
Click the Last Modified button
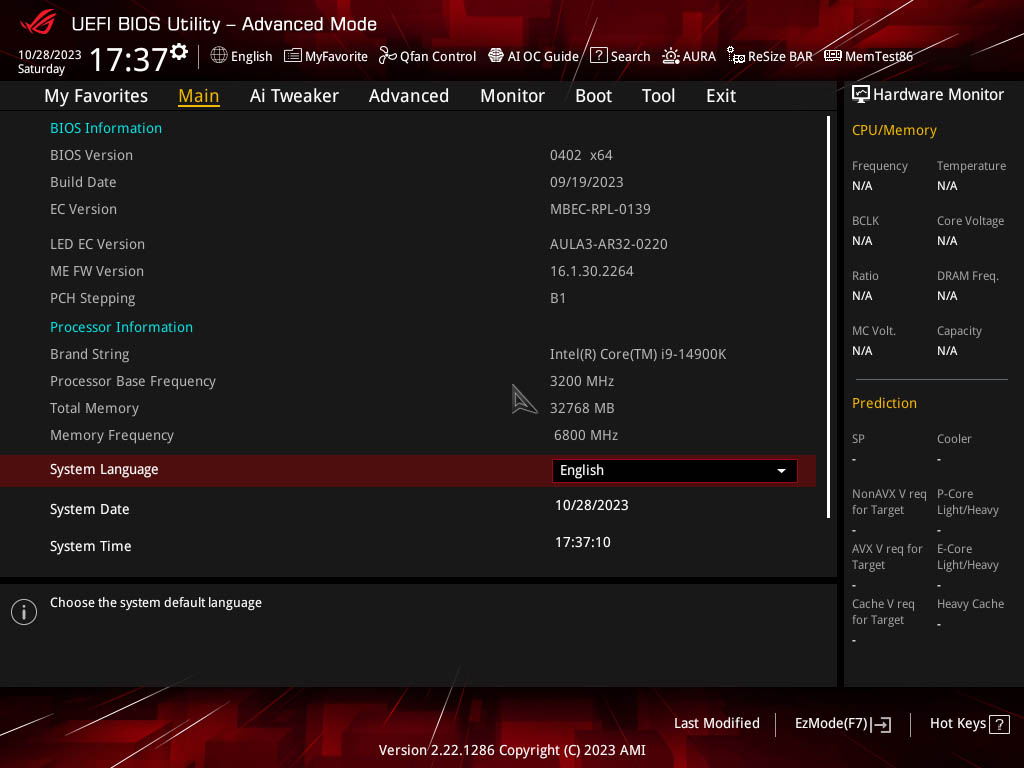click(x=716, y=724)
